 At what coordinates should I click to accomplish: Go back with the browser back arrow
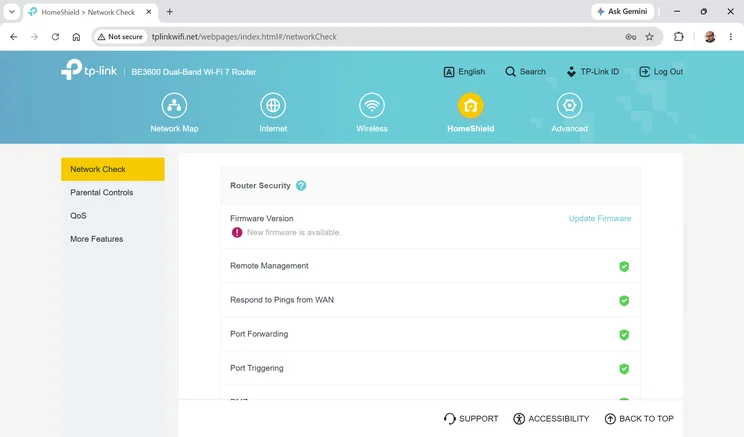14,37
